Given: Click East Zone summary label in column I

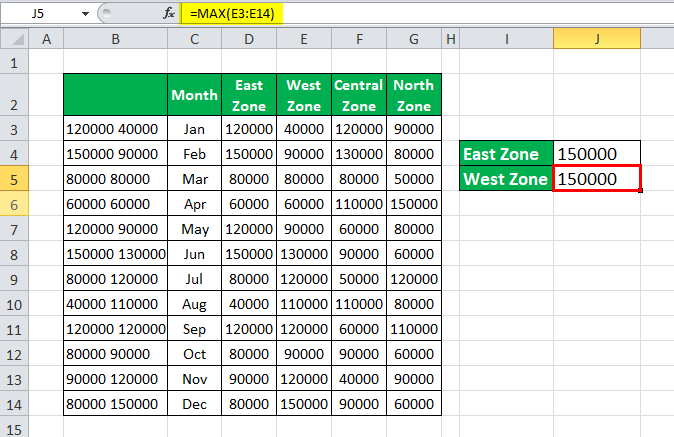Looking at the screenshot, I should pyautogui.click(x=506, y=153).
